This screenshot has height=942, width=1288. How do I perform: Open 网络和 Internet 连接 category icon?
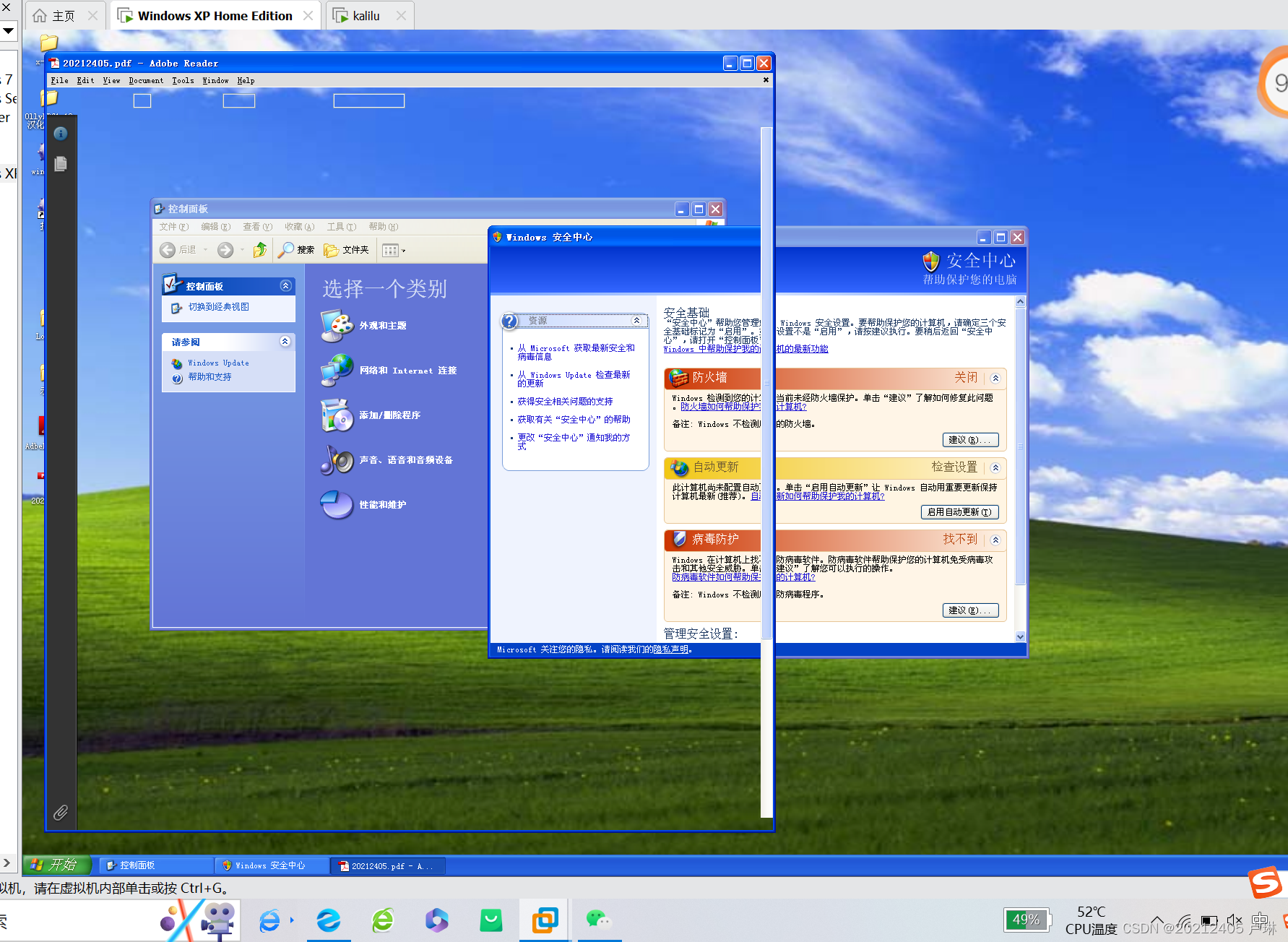pyautogui.click(x=337, y=371)
